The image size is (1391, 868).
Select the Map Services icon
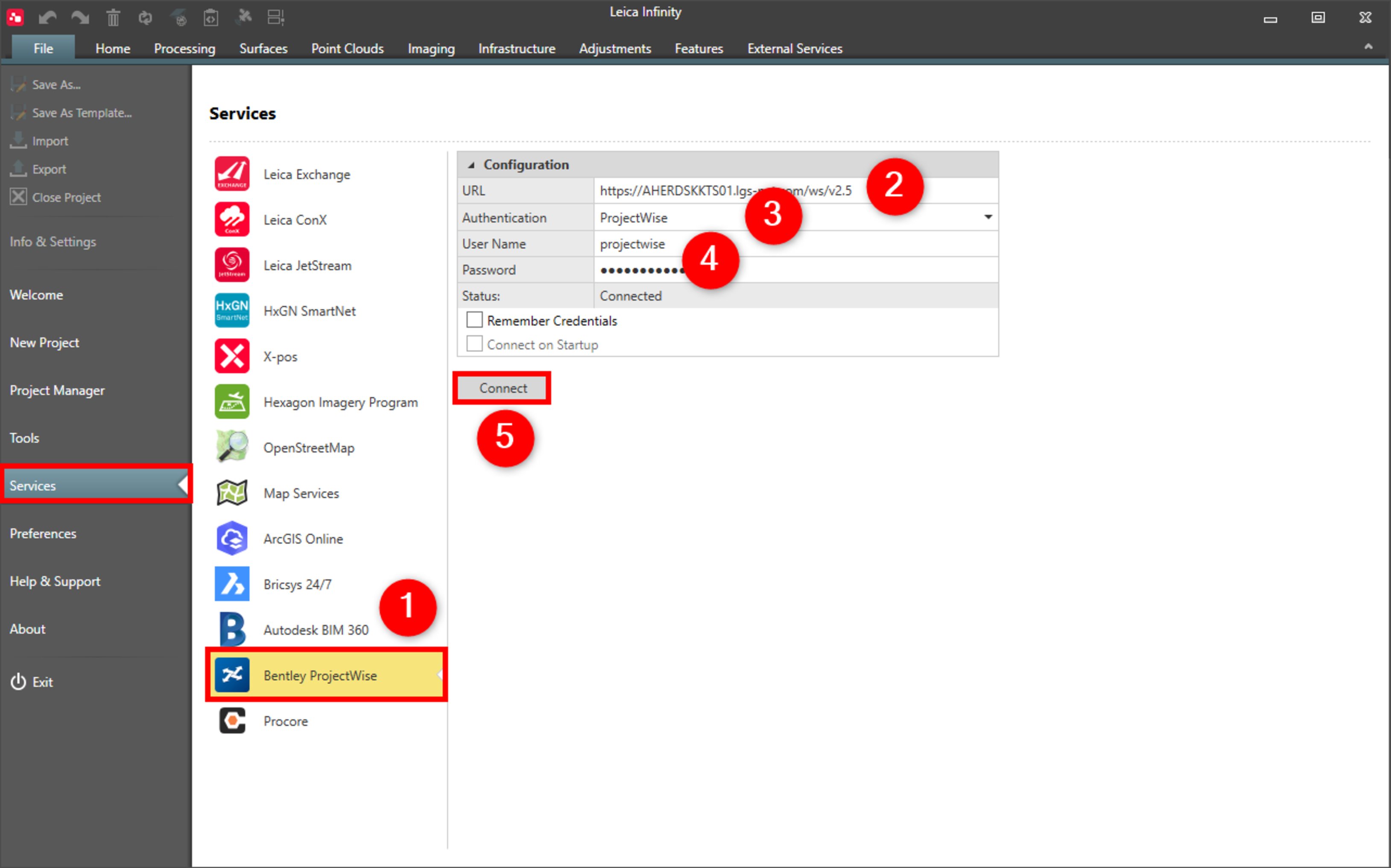[232, 493]
